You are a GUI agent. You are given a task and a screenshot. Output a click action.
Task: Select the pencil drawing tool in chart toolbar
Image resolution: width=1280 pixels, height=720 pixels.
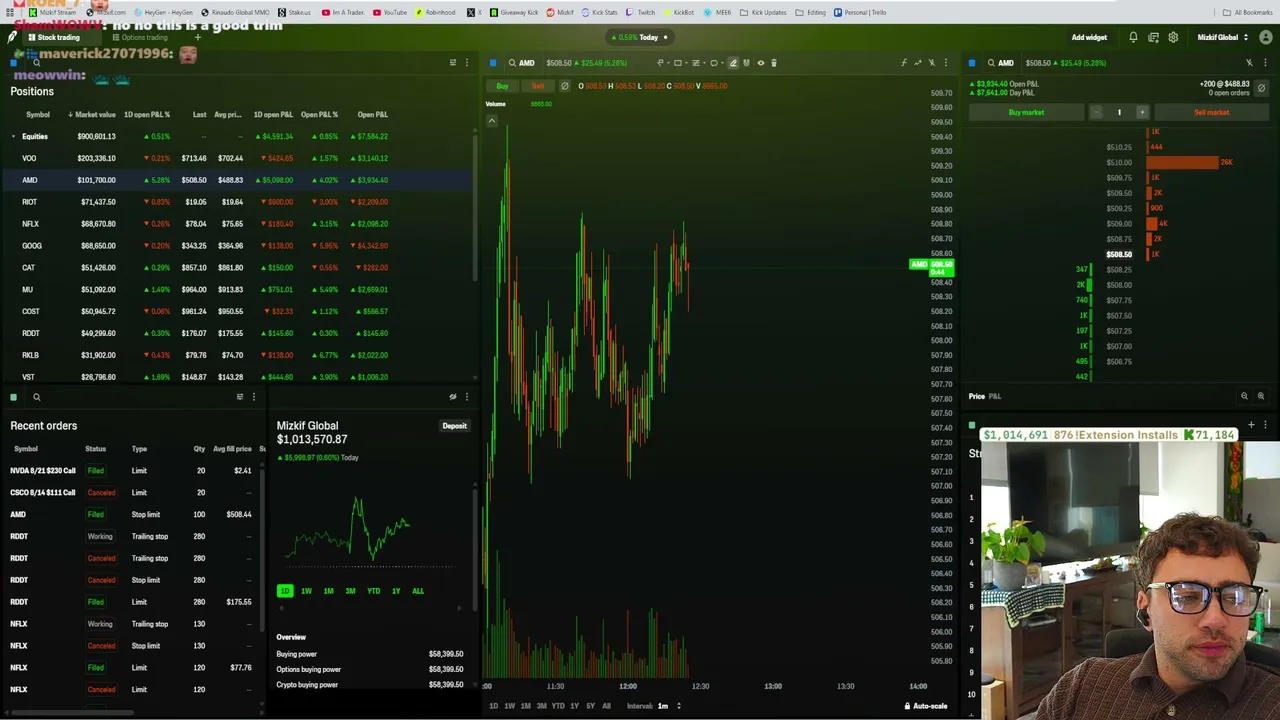(733, 63)
